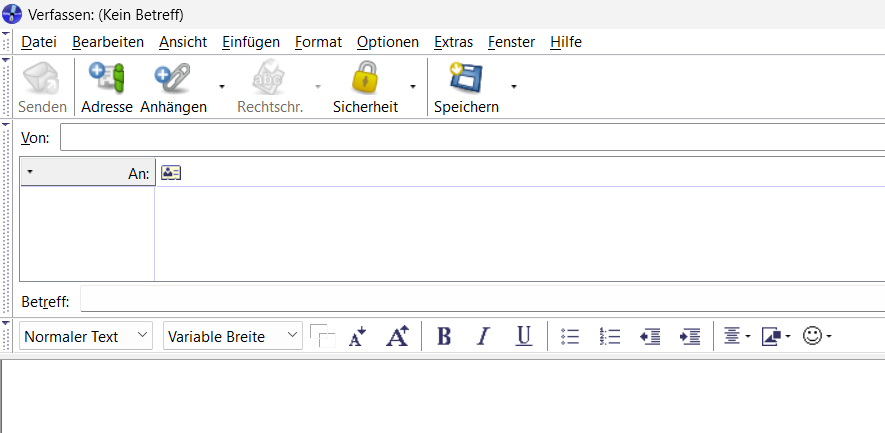Open Variable Breite font dropdown
This screenshot has width=885, height=433.
pos(233,336)
